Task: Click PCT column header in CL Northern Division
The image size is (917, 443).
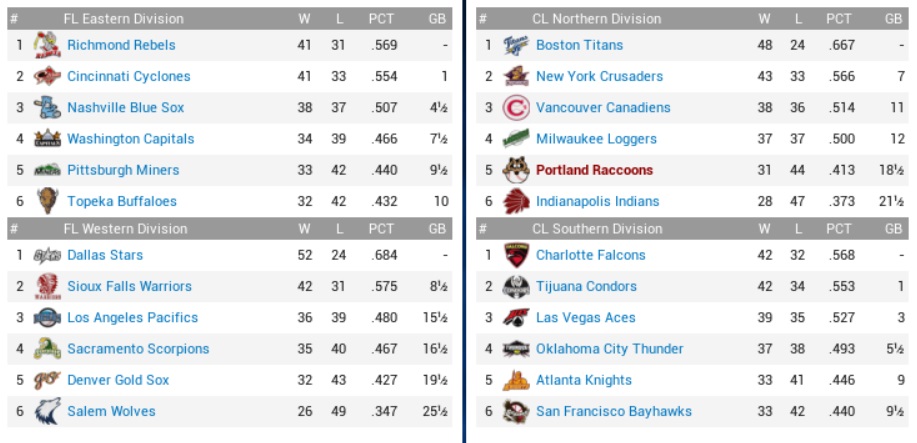Action: click(x=838, y=18)
